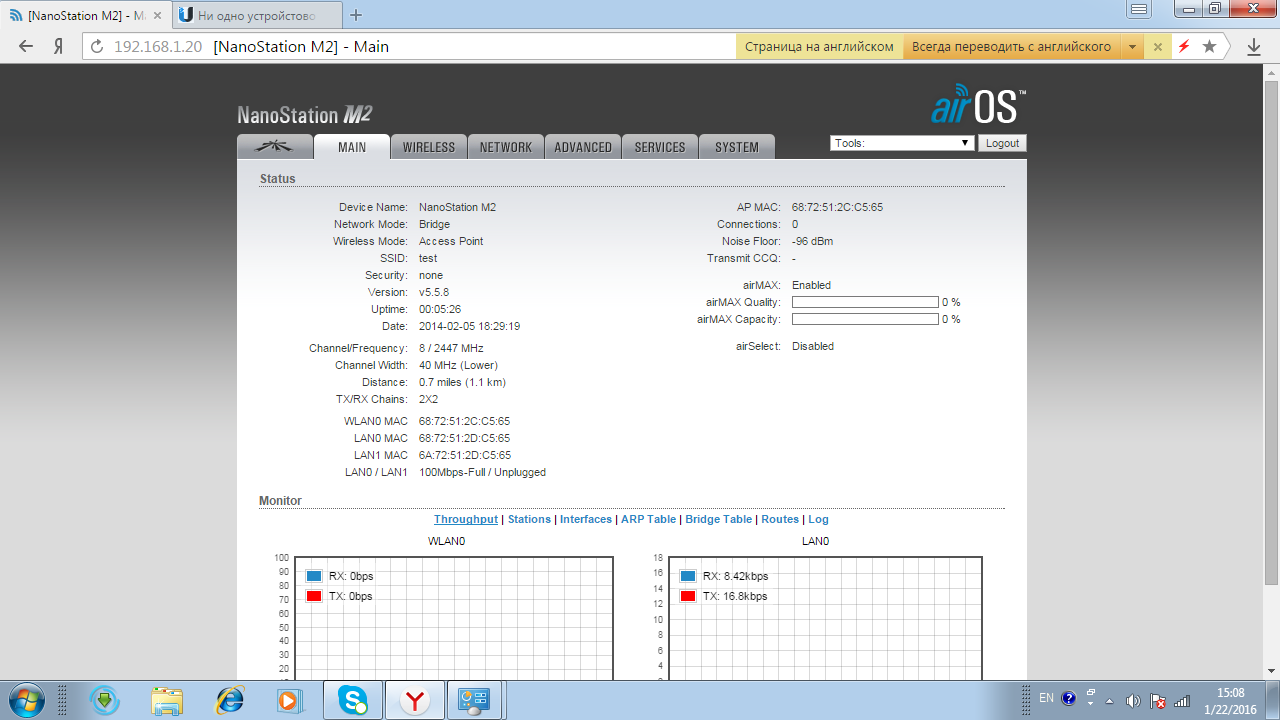
Task: Open media player in taskbar
Action: [290, 700]
